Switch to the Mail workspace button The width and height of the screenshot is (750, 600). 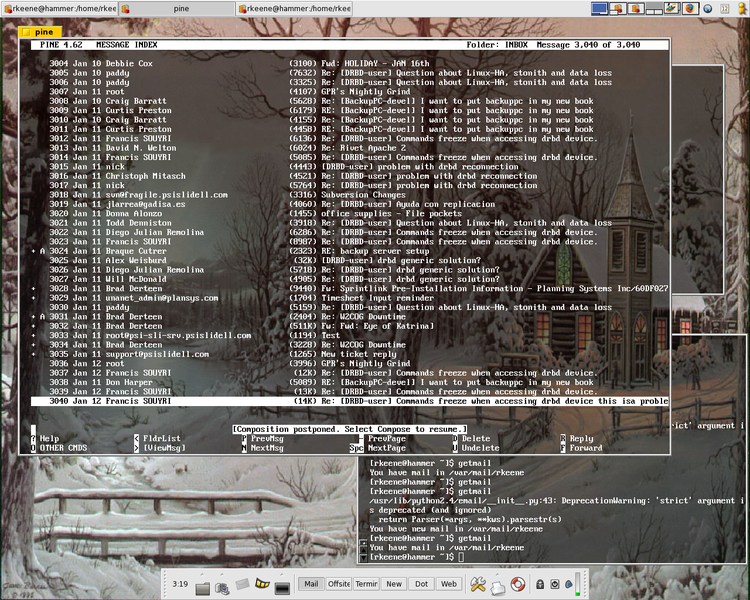[311, 584]
